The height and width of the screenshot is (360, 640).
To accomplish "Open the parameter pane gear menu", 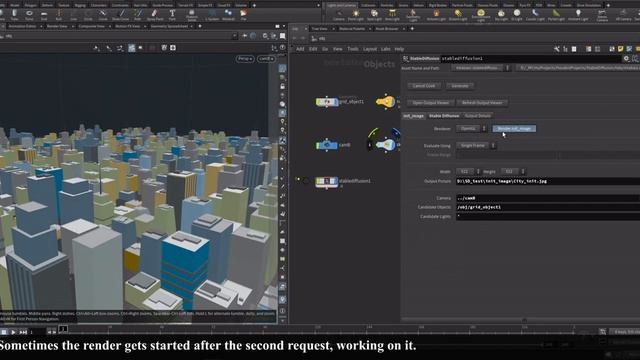I will 626,59.
